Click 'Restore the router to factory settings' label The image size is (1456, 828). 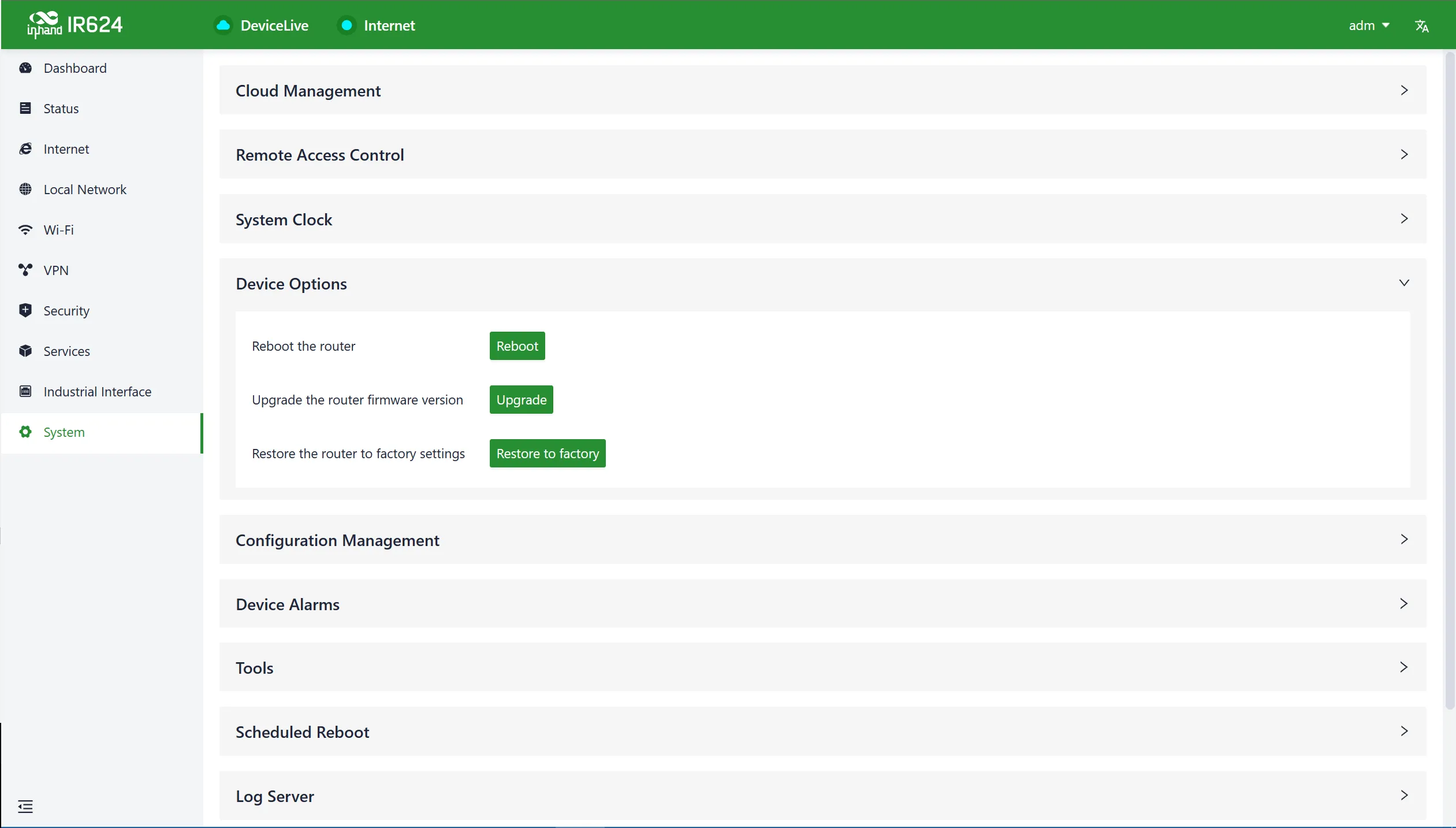(x=358, y=454)
